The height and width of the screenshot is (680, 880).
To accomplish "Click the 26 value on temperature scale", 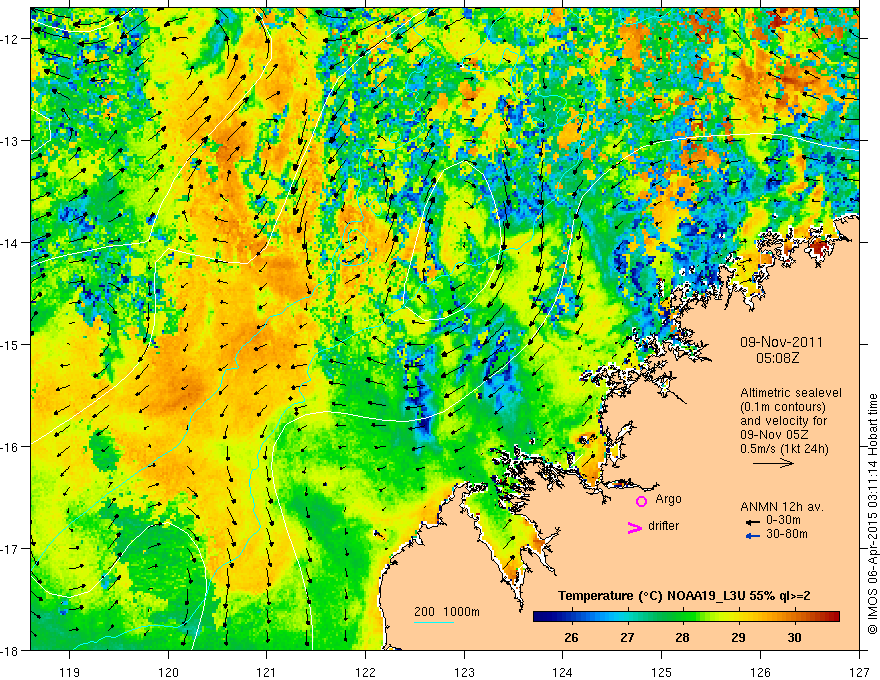I will pyautogui.click(x=571, y=638).
